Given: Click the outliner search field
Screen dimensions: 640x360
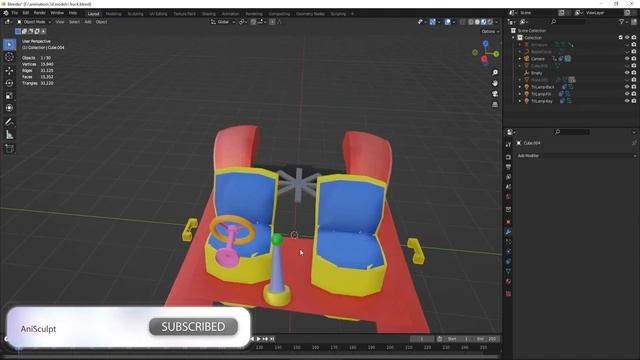Looking at the screenshot, I should click(568, 22).
